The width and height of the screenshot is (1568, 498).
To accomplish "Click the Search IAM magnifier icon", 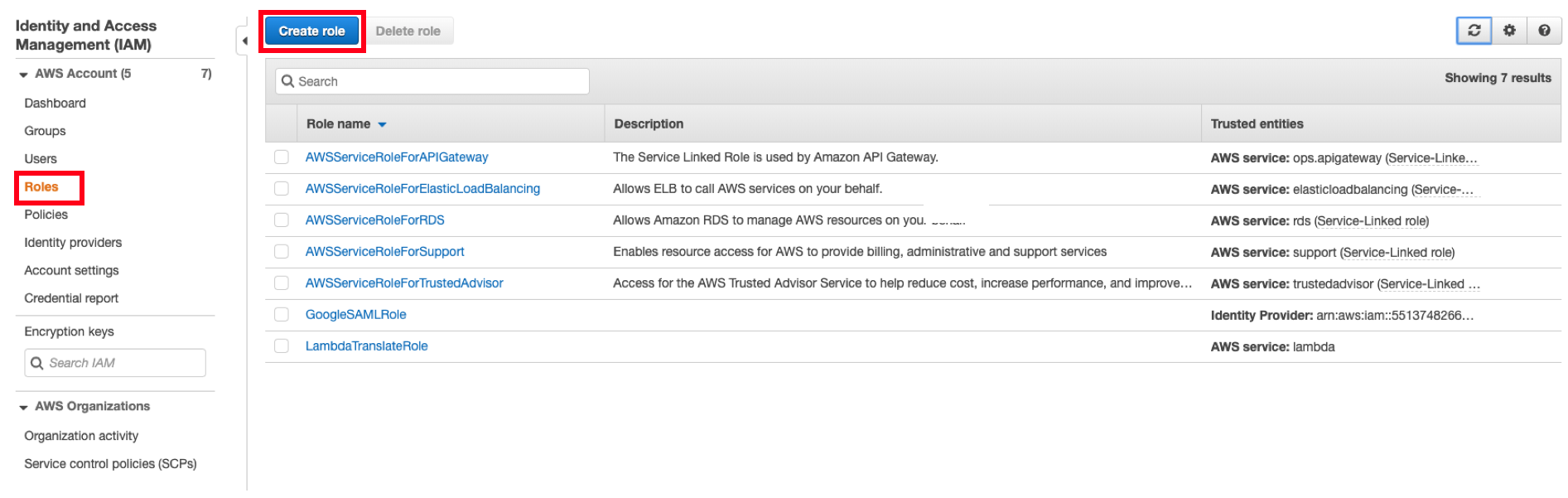I will coord(36,363).
